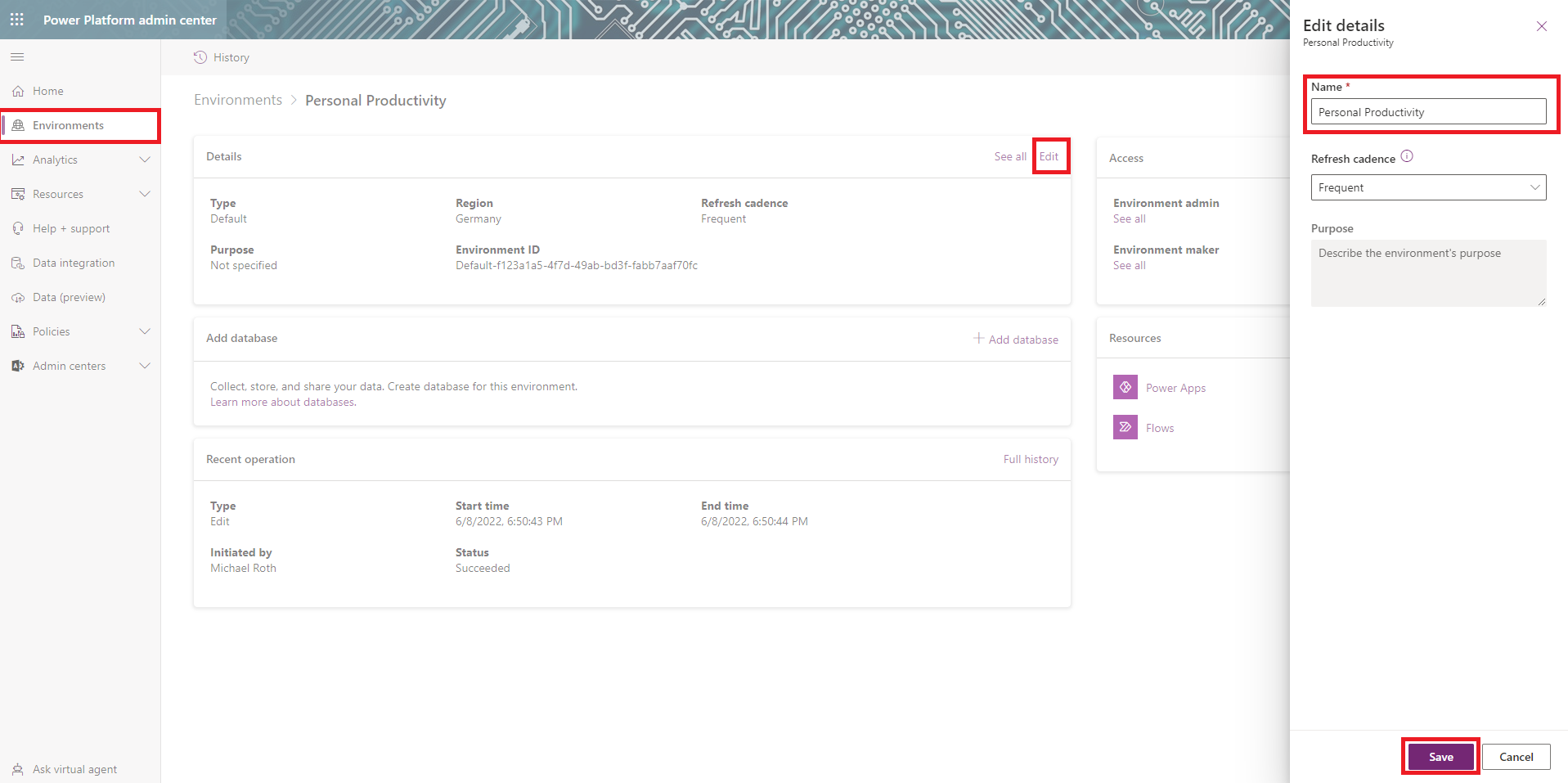Click the Start time value

click(x=509, y=521)
